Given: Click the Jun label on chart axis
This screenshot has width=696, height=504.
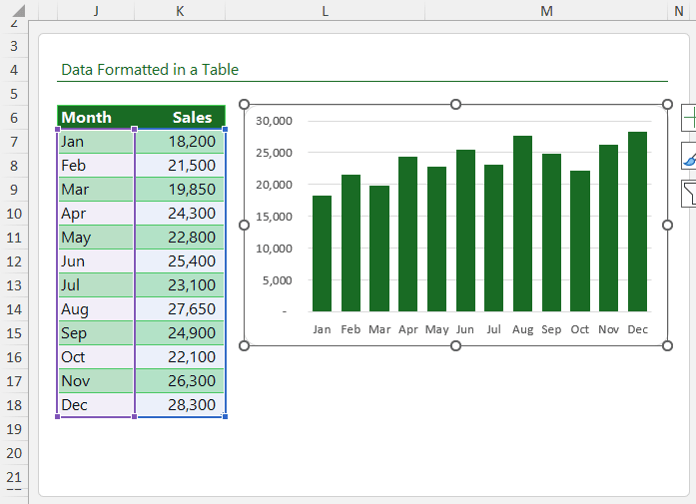Looking at the screenshot, I should pos(465,329).
